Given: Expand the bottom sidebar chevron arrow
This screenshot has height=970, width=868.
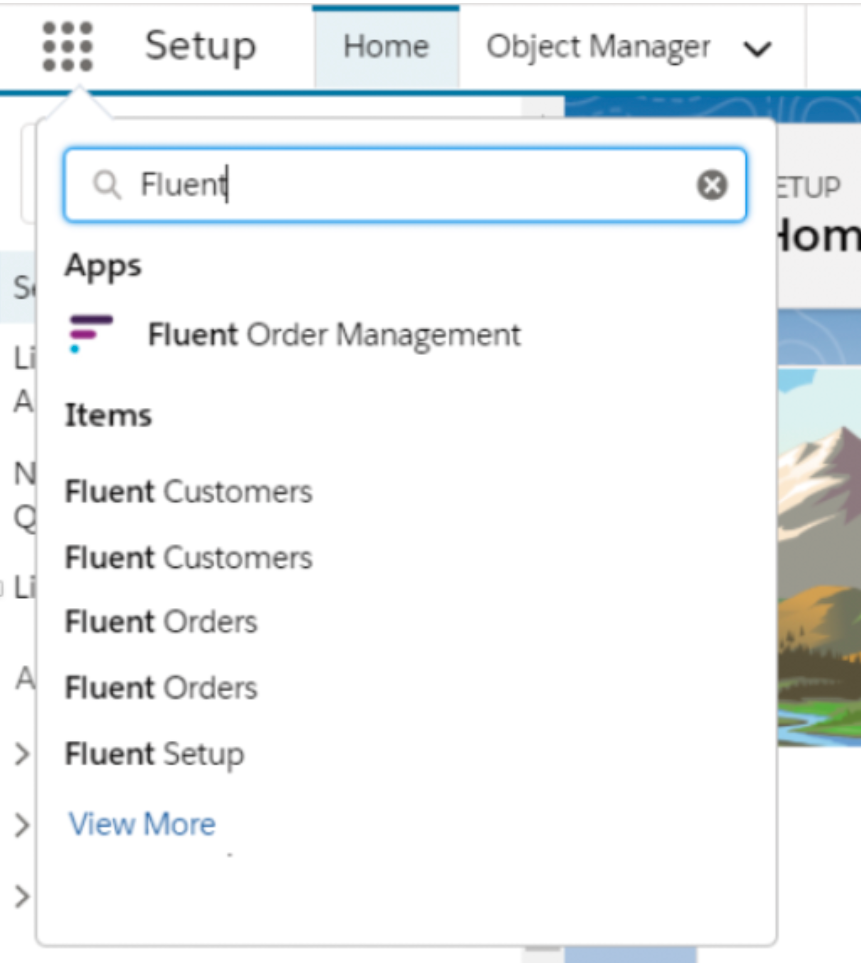Looking at the screenshot, I should (21, 896).
